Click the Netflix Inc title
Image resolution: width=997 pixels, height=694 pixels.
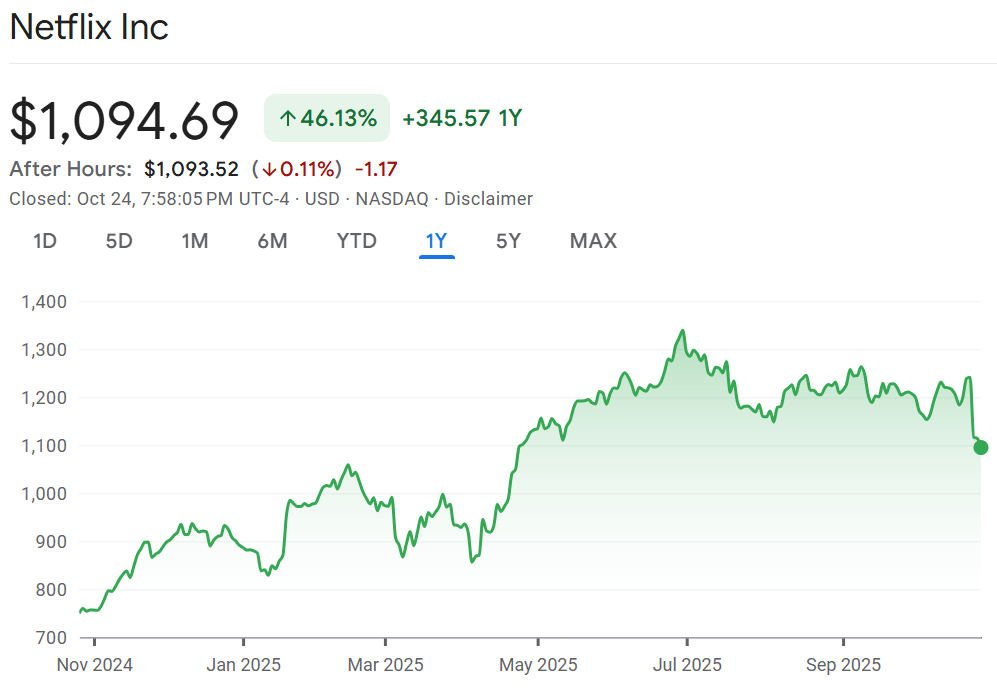tap(89, 27)
